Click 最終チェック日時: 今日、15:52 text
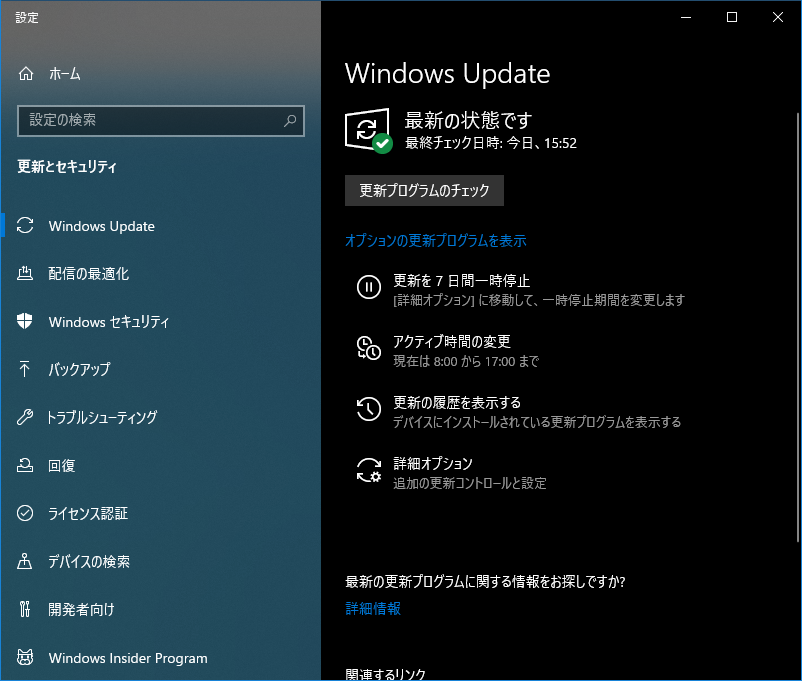 pos(491,143)
